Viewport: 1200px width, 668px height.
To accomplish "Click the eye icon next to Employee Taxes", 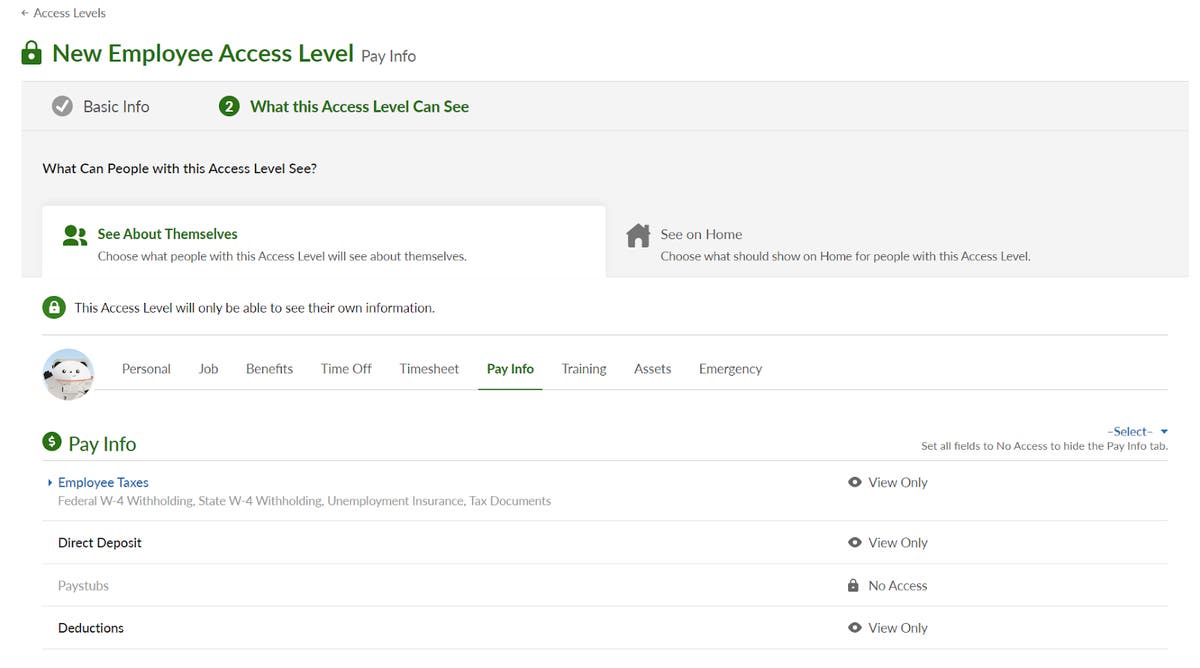I will (855, 482).
